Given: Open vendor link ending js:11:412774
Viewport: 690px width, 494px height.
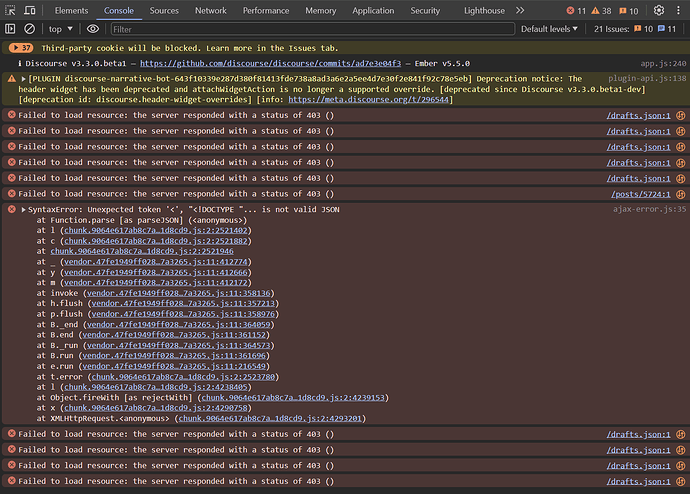Looking at the screenshot, I should tap(156, 262).
